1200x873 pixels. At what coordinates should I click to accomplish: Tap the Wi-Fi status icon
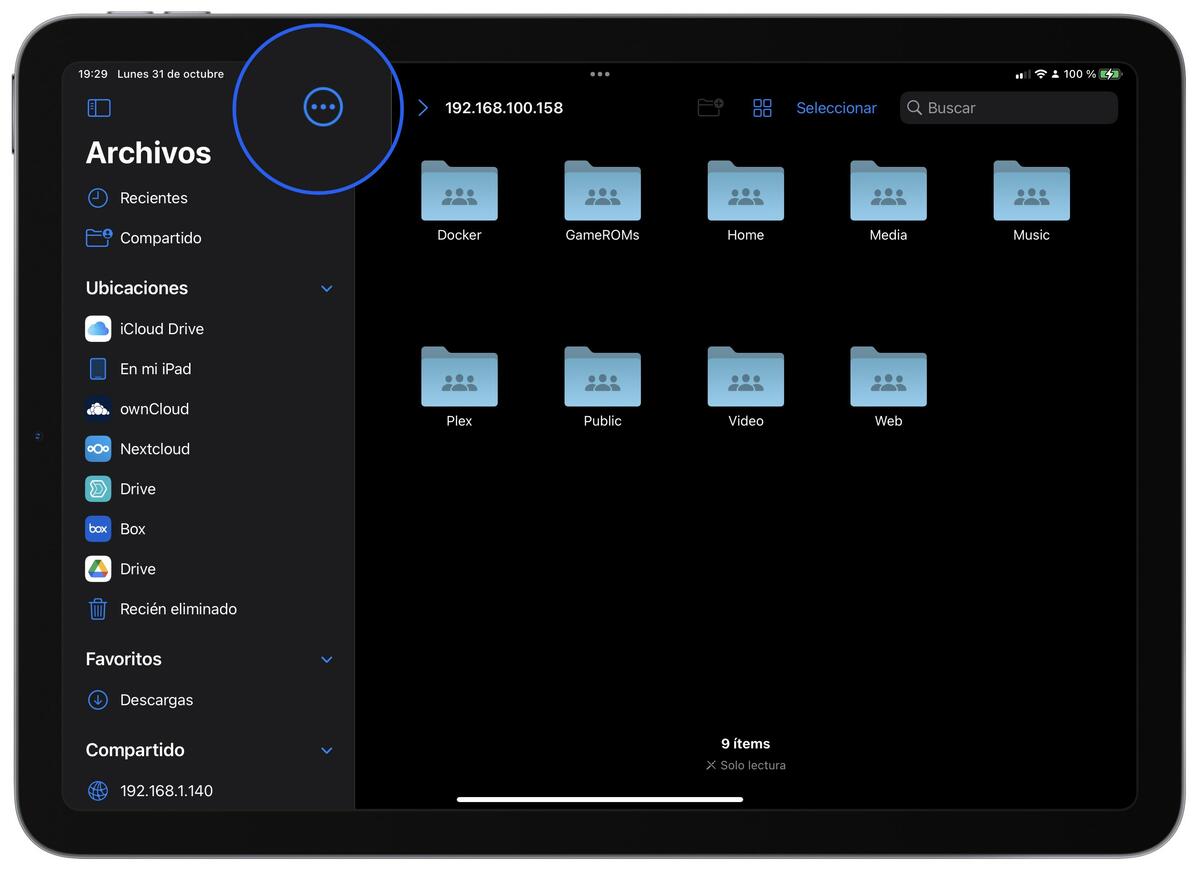[x=1040, y=74]
